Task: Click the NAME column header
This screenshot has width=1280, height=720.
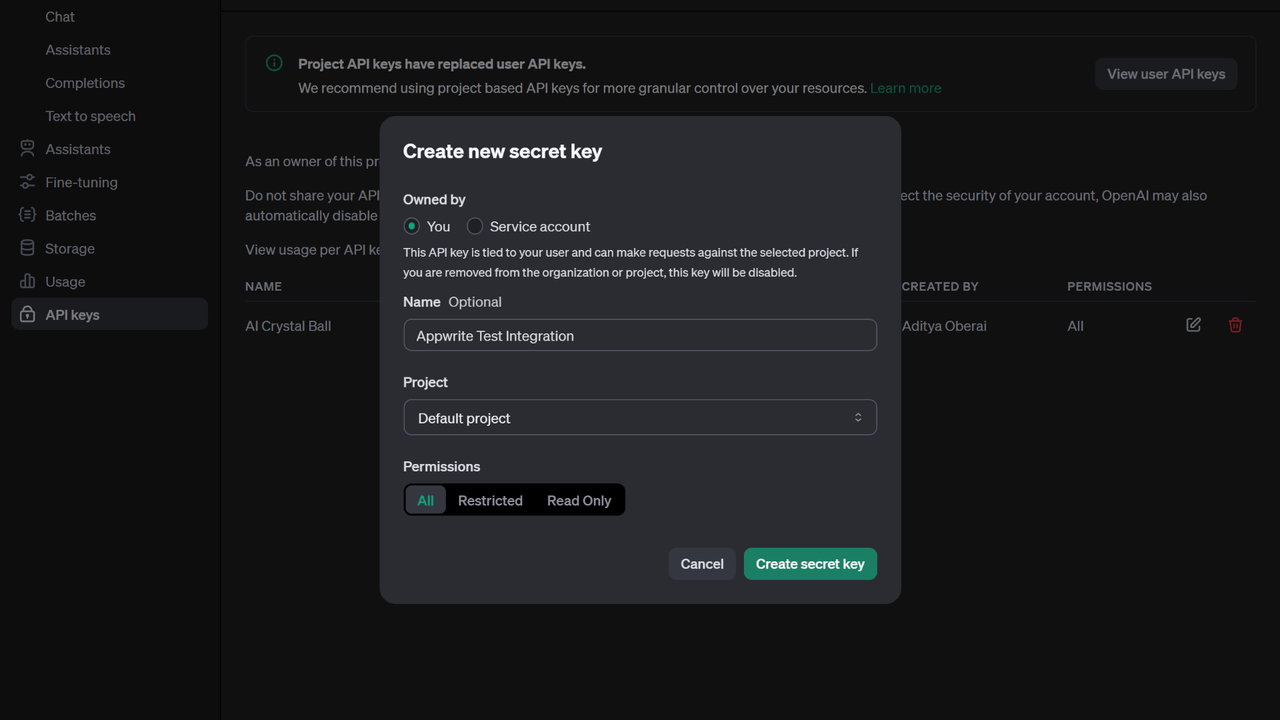Action: pos(263,286)
